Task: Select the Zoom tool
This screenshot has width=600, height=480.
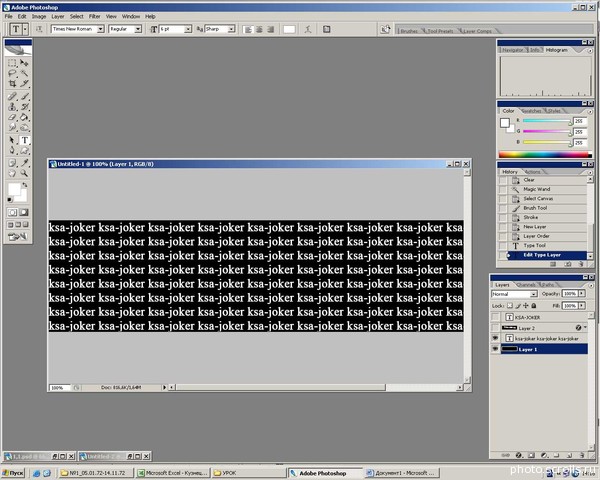Action: [x=24, y=173]
